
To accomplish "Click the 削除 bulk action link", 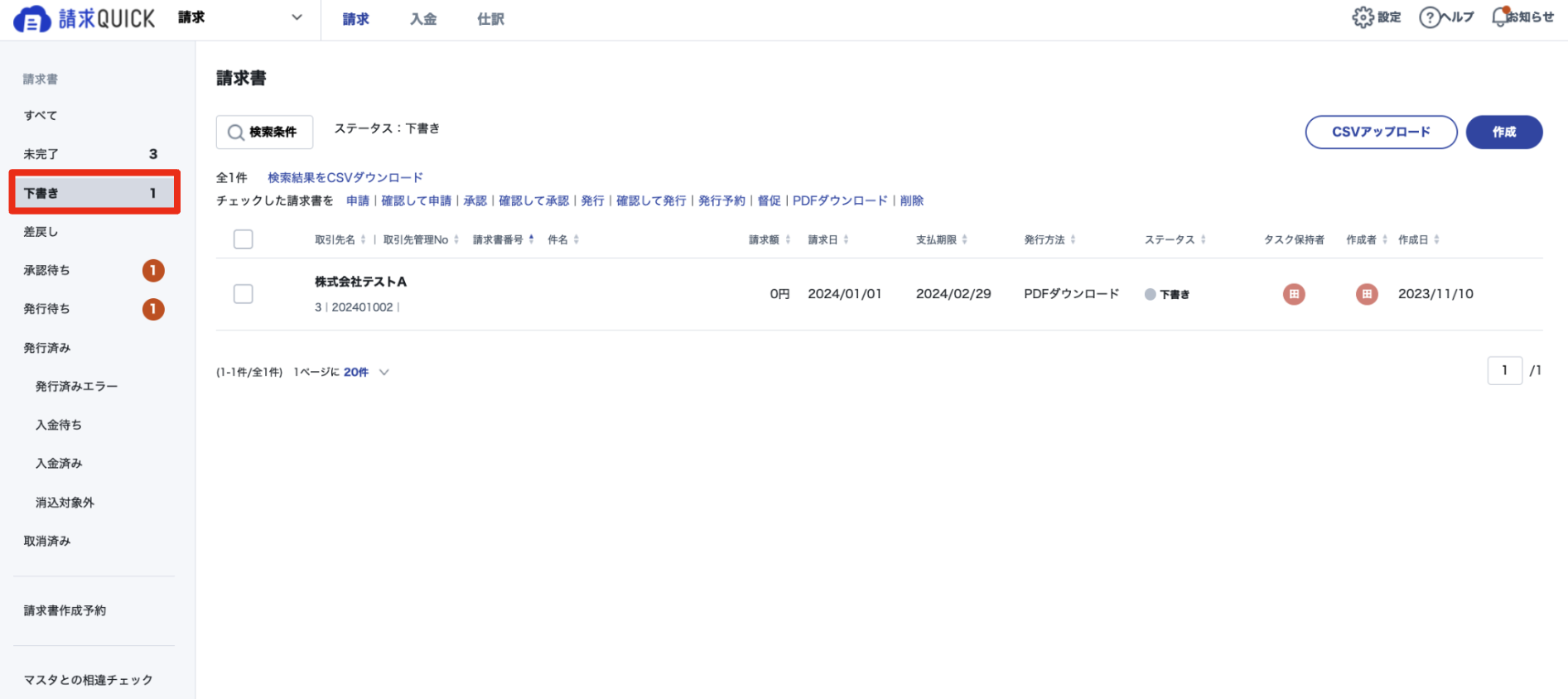I will click(x=912, y=200).
